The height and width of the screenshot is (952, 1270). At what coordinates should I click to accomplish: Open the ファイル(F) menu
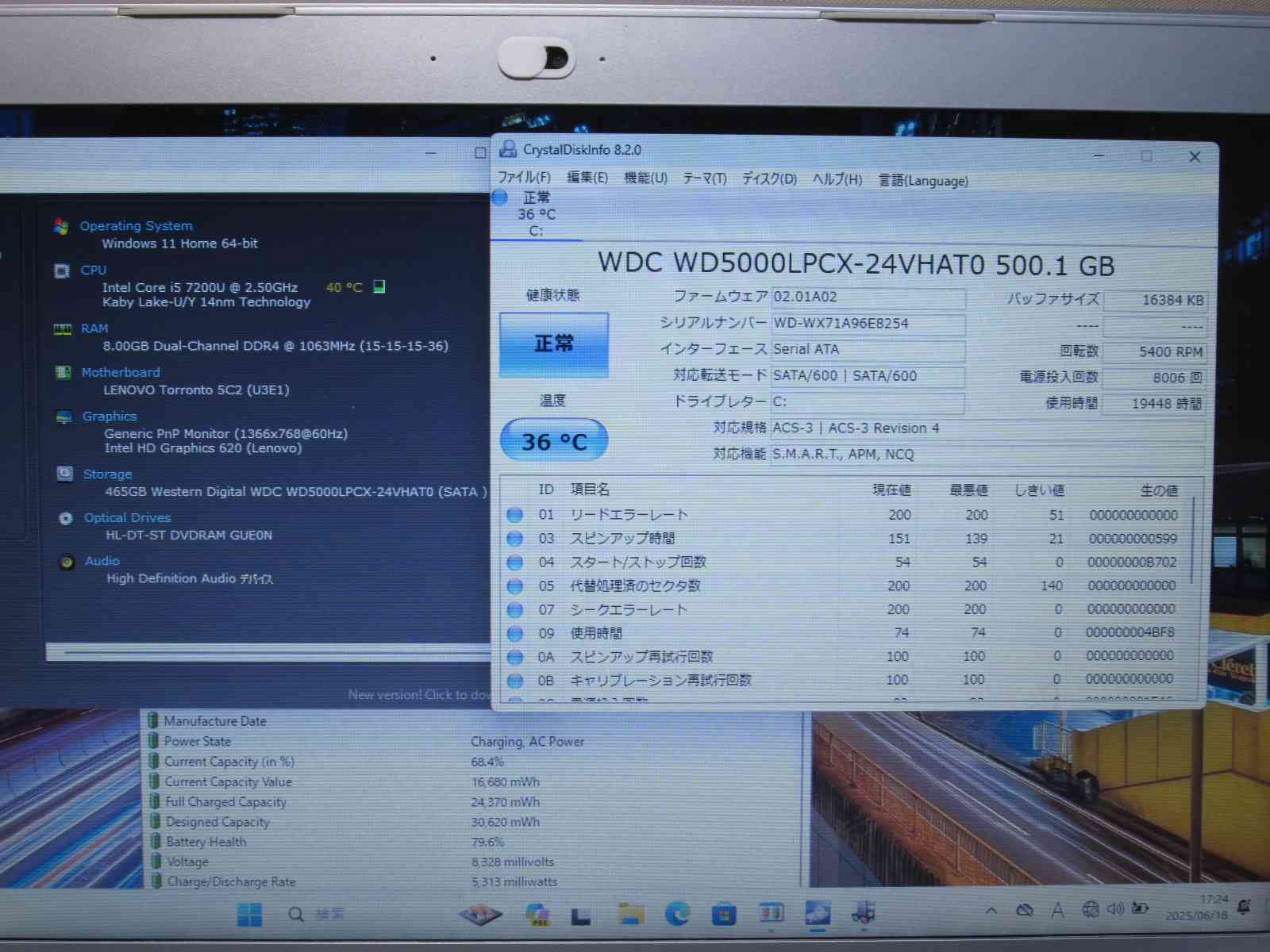(x=523, y=178)
